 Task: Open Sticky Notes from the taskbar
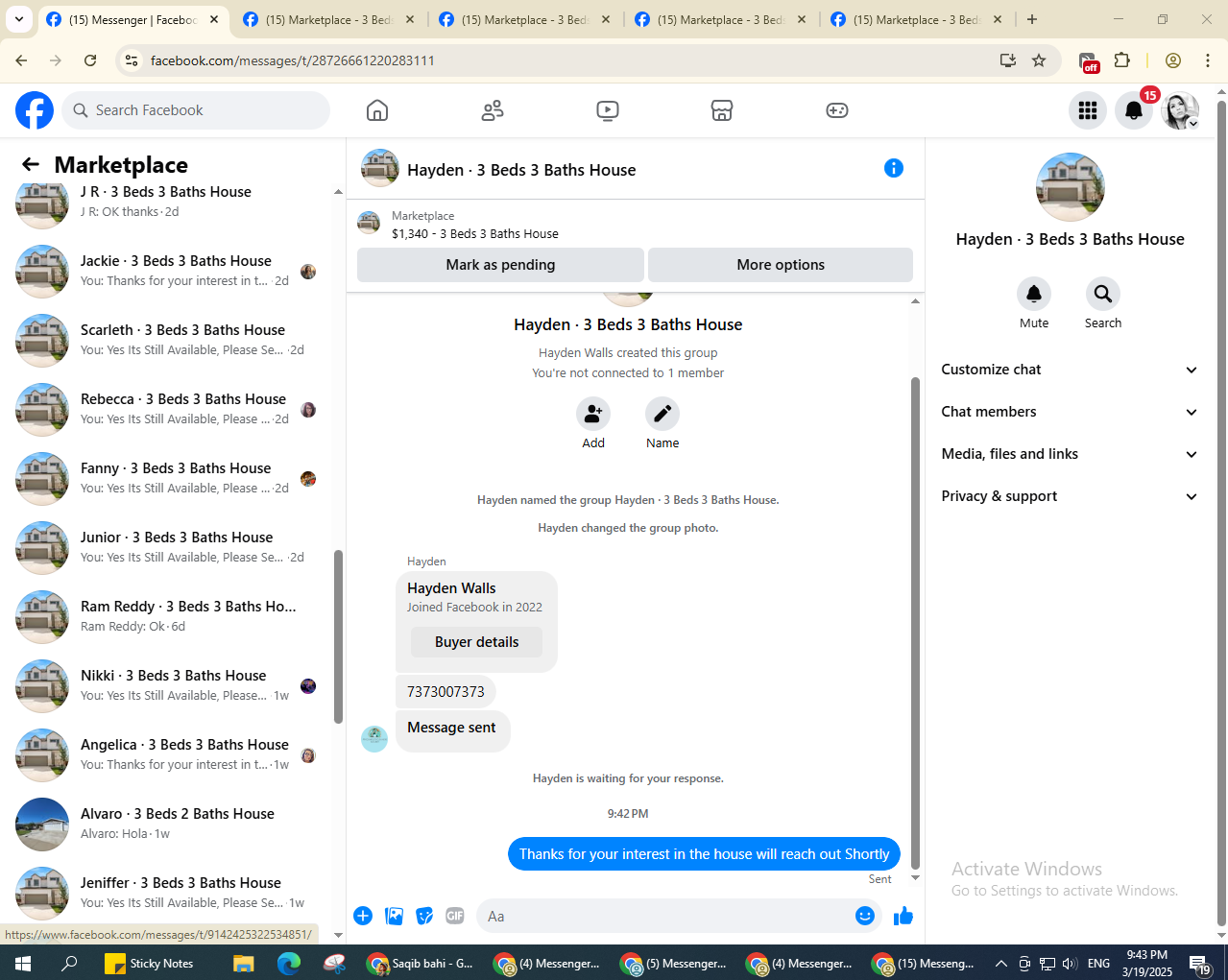click(x=149, y=963)
